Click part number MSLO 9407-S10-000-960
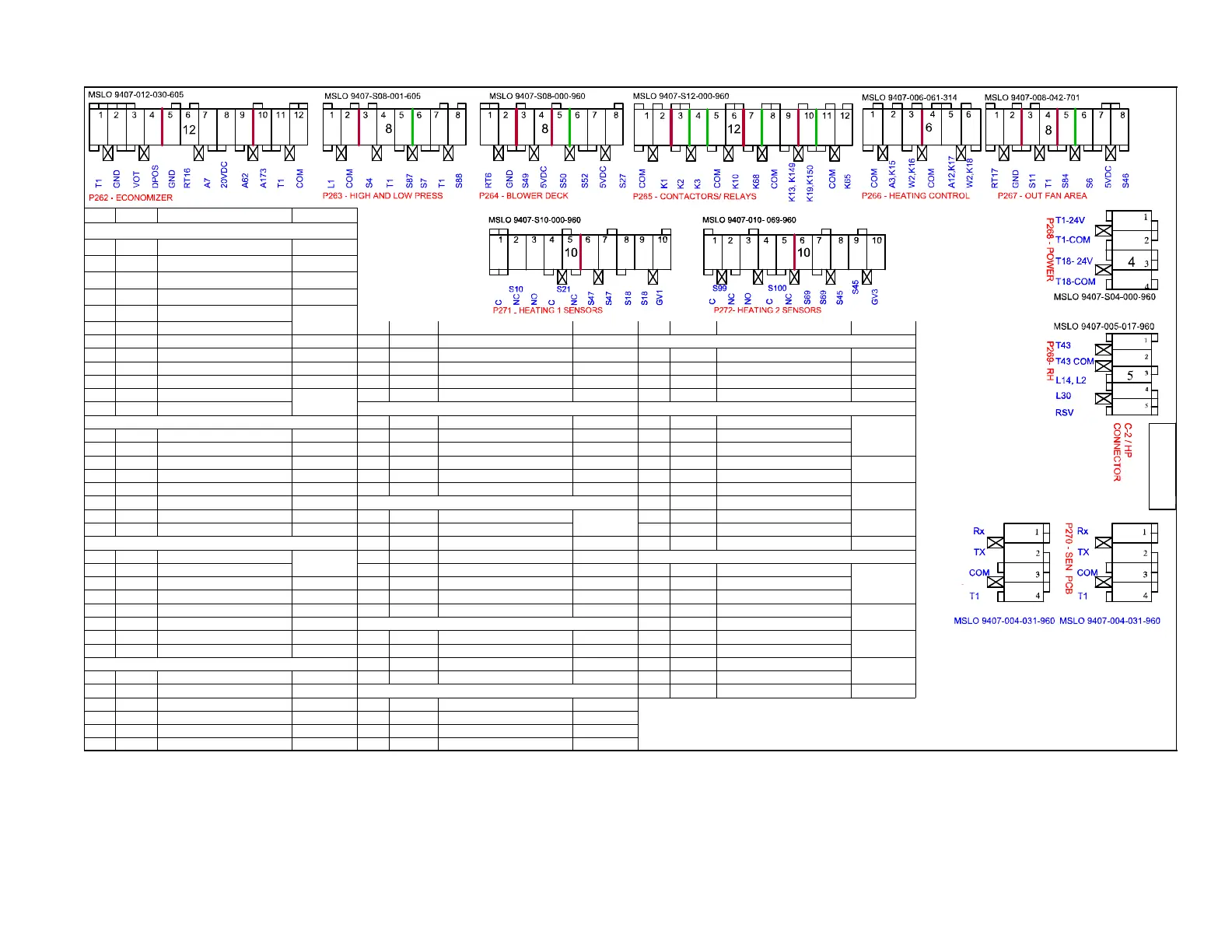Image resolution: width=1232 pixels, height=952 pixels. click(534, 220)
